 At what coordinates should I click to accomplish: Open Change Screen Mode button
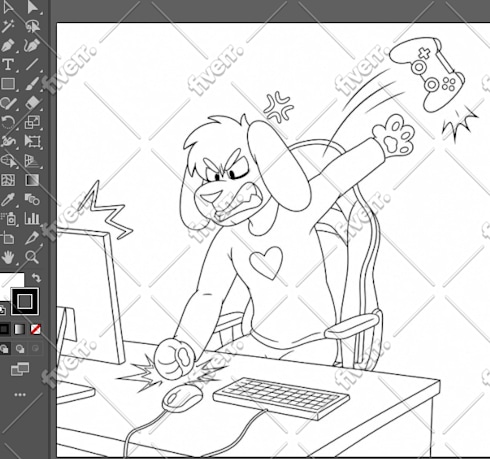20,369
